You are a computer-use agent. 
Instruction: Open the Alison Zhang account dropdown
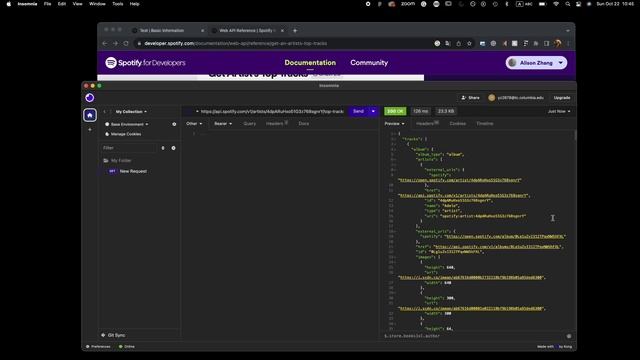[536, 63]
